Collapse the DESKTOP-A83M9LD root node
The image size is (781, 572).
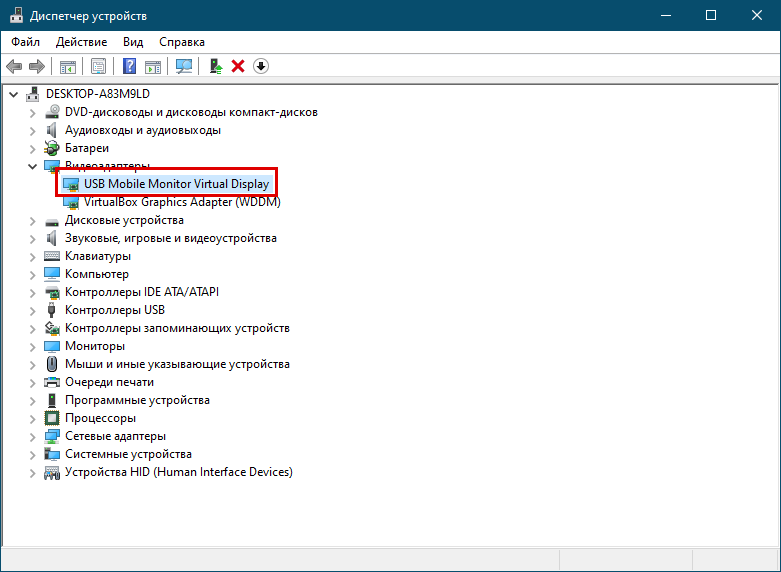coord(13,94)
